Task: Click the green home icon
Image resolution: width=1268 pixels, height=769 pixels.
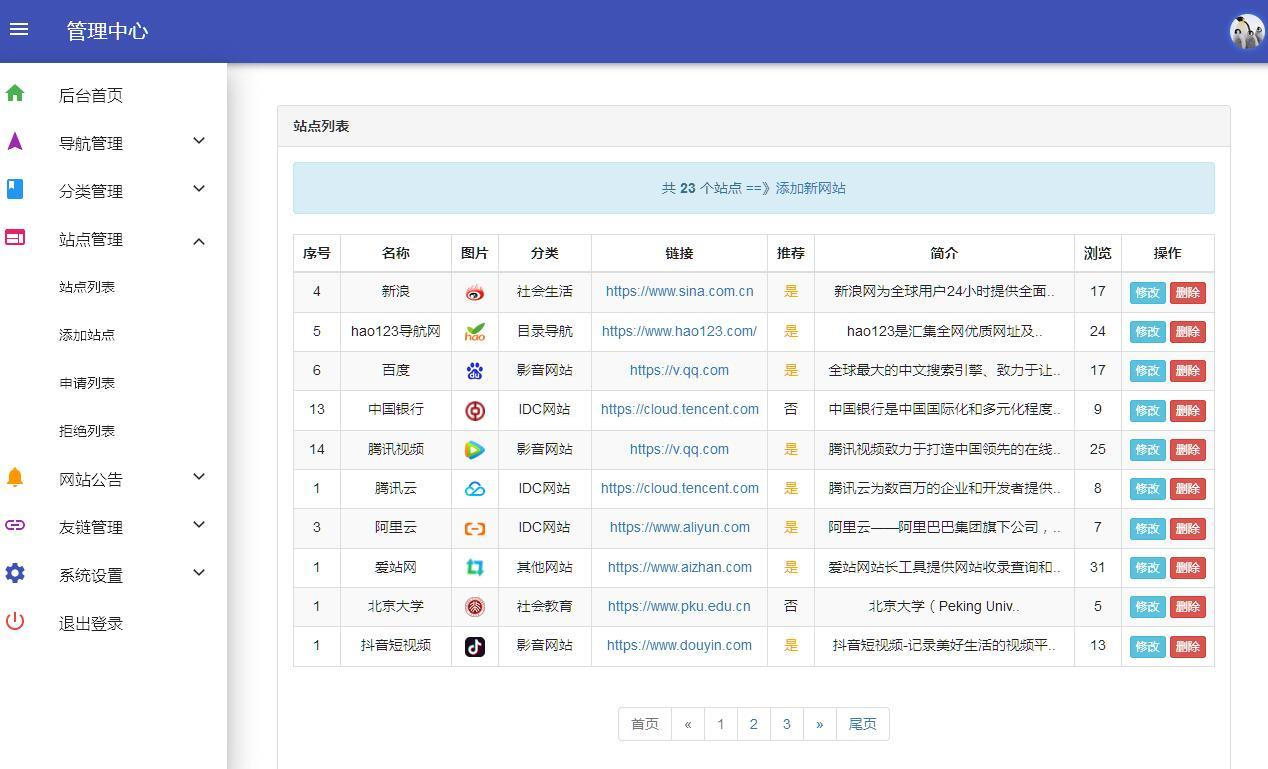Action: (x=15, y=93)
